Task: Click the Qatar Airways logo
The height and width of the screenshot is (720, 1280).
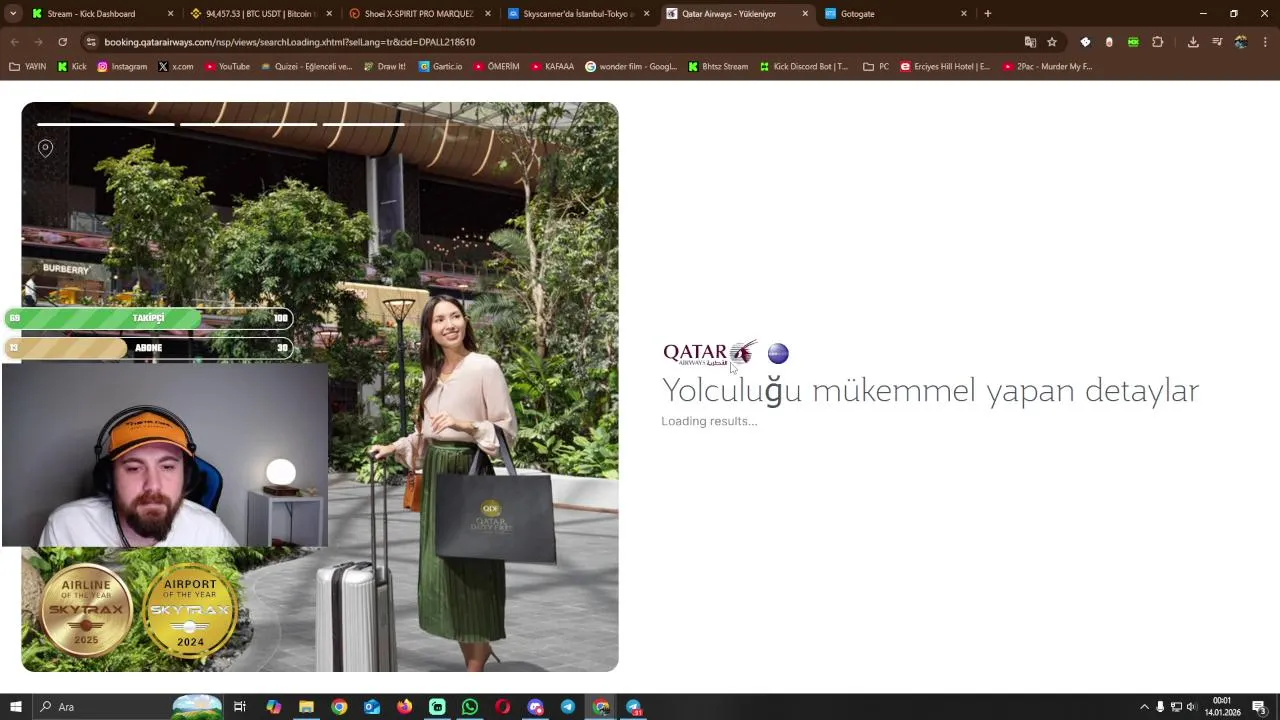Action: [708, 353]
